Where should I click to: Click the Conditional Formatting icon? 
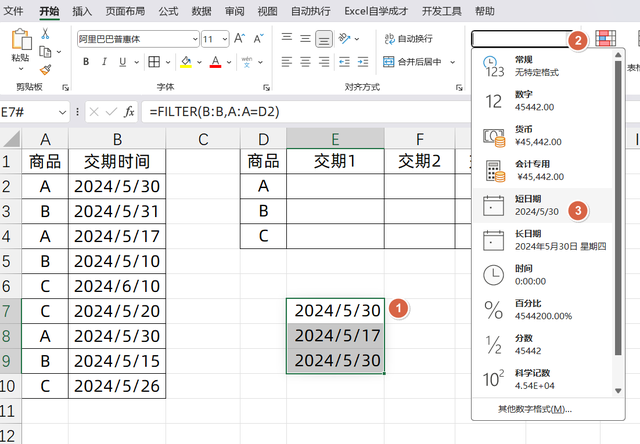(x=605, y=39)
